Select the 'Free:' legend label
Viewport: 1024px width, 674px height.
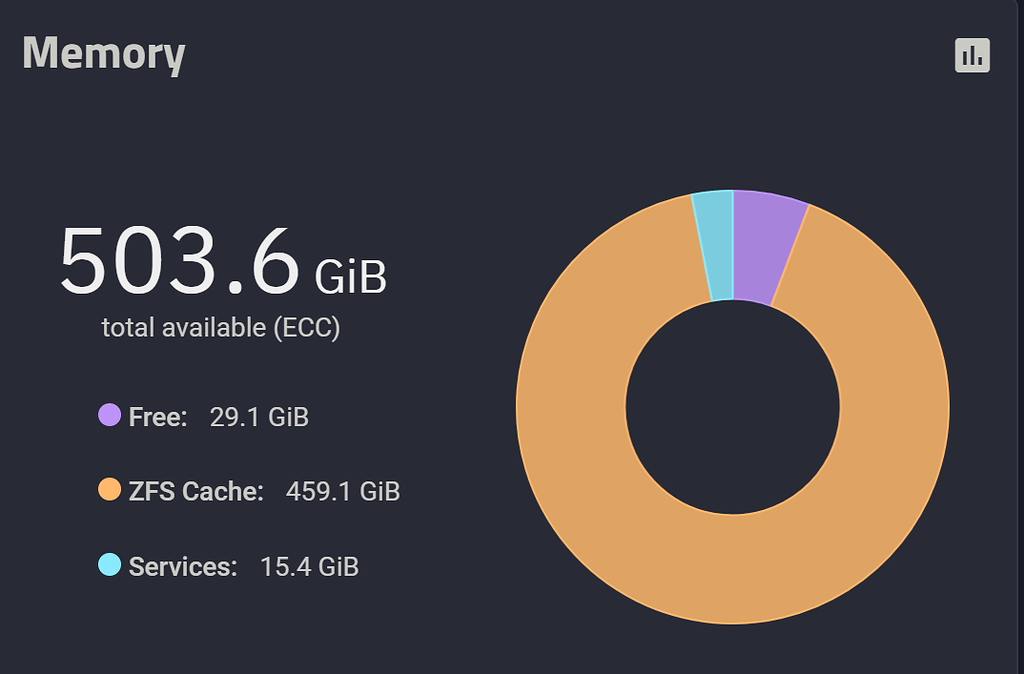158,417
